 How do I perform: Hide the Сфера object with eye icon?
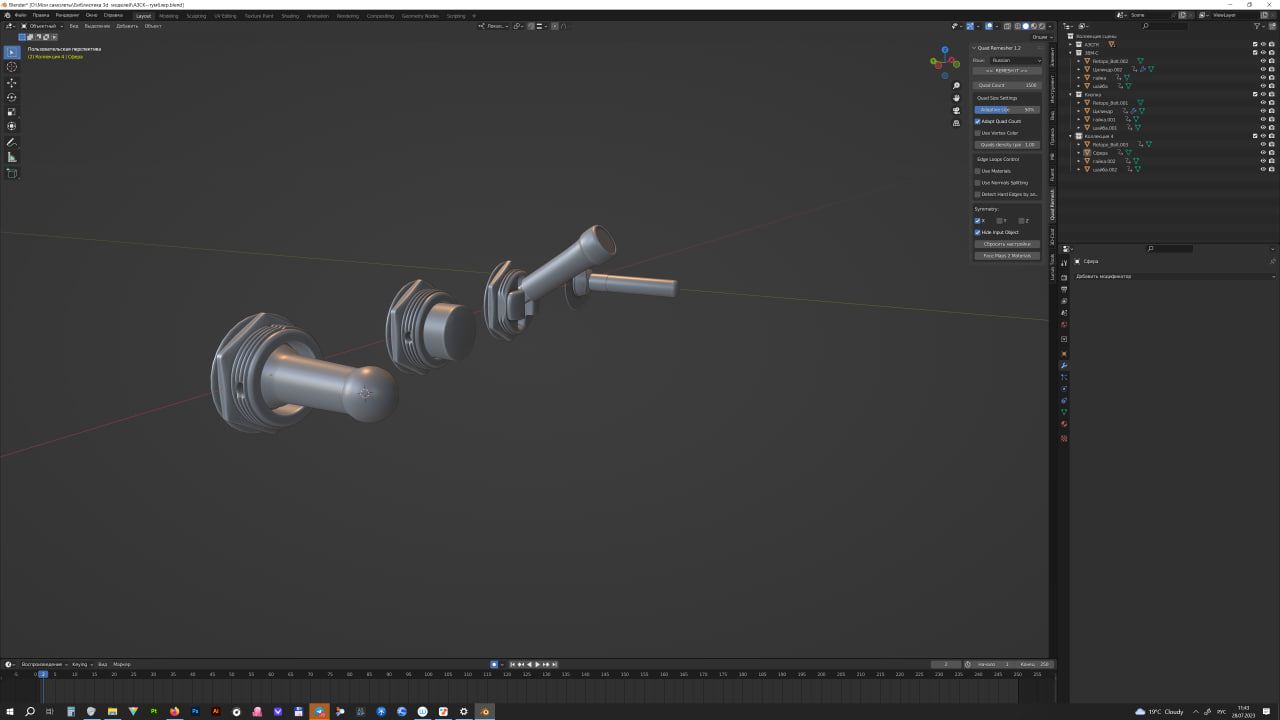click(x=1263, y=153)
